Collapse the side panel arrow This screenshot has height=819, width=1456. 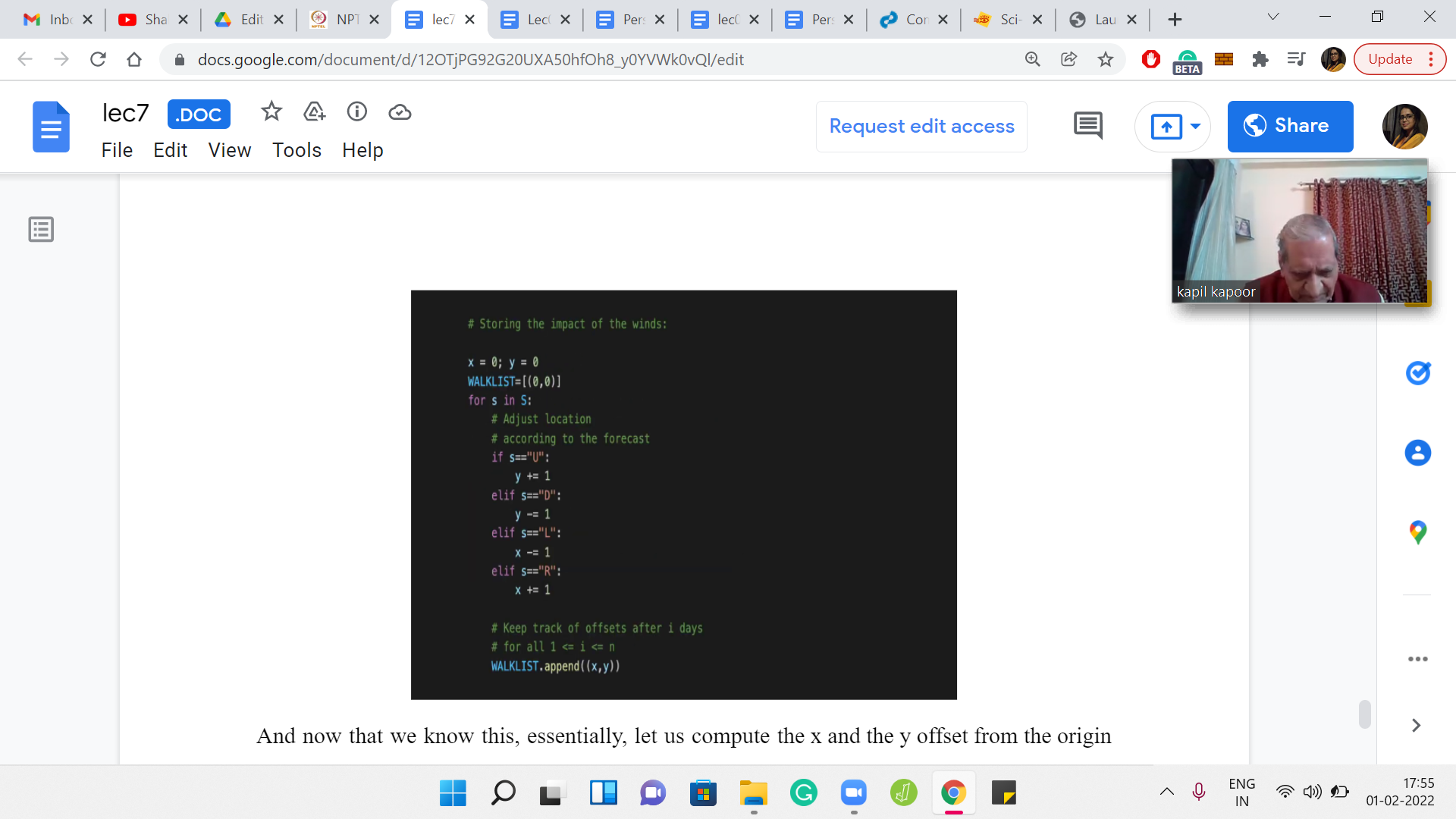[x=1416, y=726]
